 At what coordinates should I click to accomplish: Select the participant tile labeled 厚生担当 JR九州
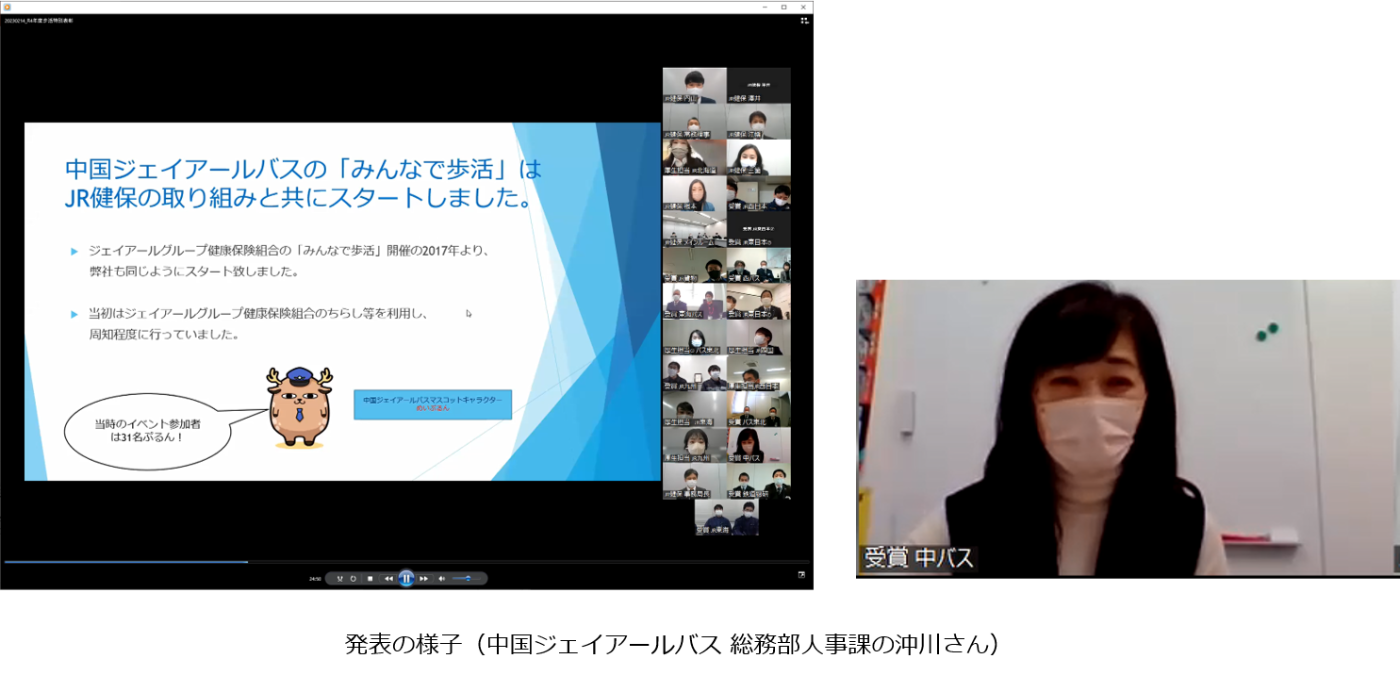point(694,445)
